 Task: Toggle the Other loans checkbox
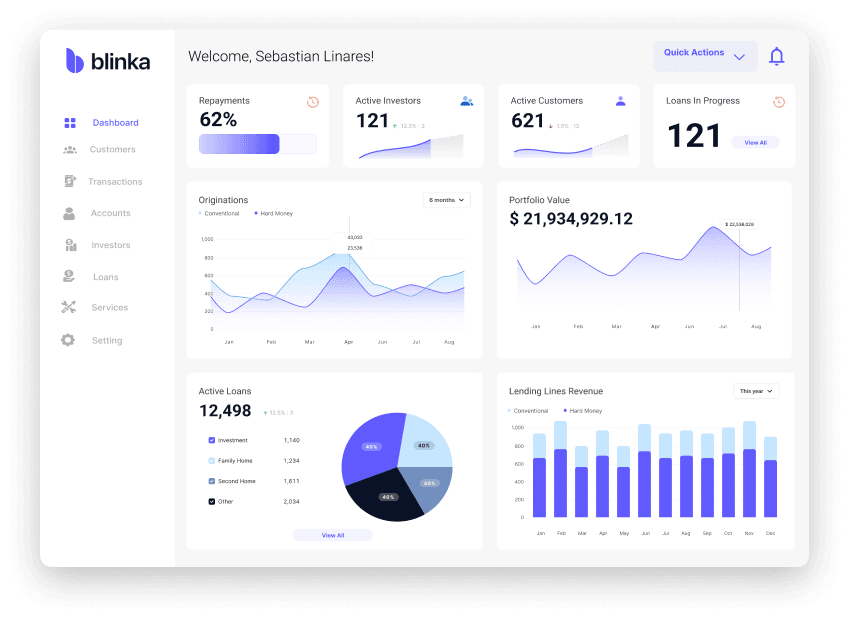click(x=211, y=501)
